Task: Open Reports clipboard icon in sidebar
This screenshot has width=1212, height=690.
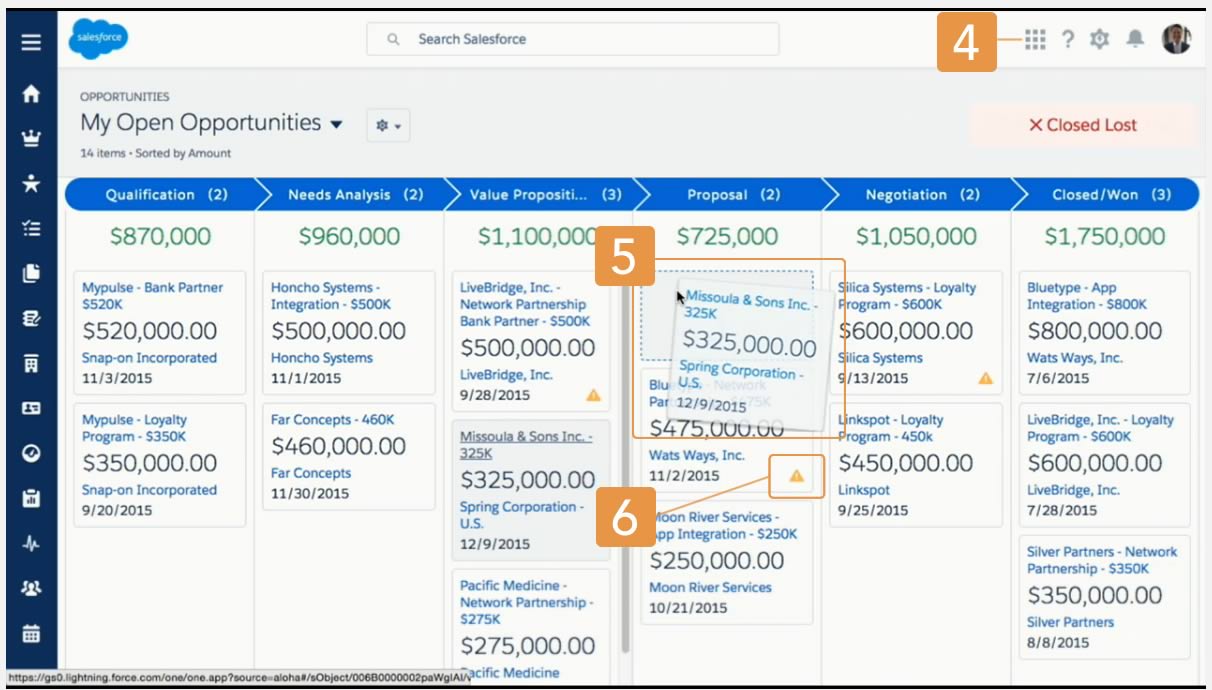Action: [31, 498]
